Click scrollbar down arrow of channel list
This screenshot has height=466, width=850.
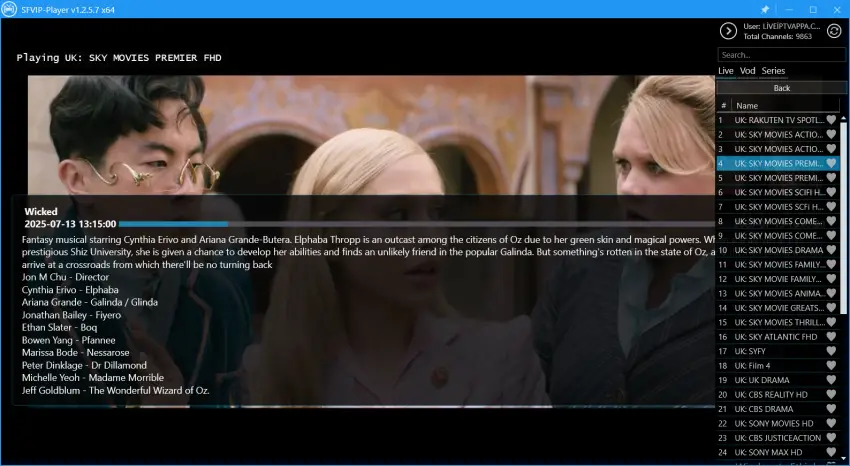click(843, 458)
